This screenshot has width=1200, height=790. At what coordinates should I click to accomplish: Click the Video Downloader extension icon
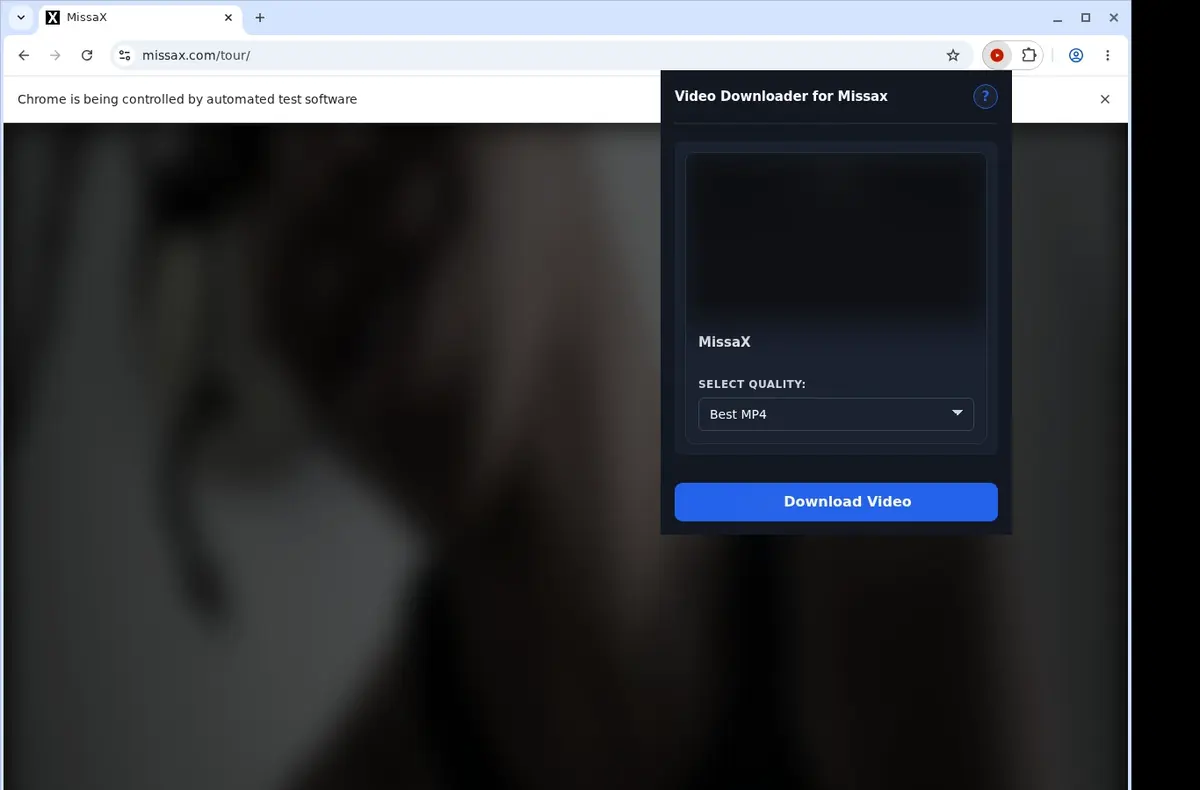click(997, 56)
